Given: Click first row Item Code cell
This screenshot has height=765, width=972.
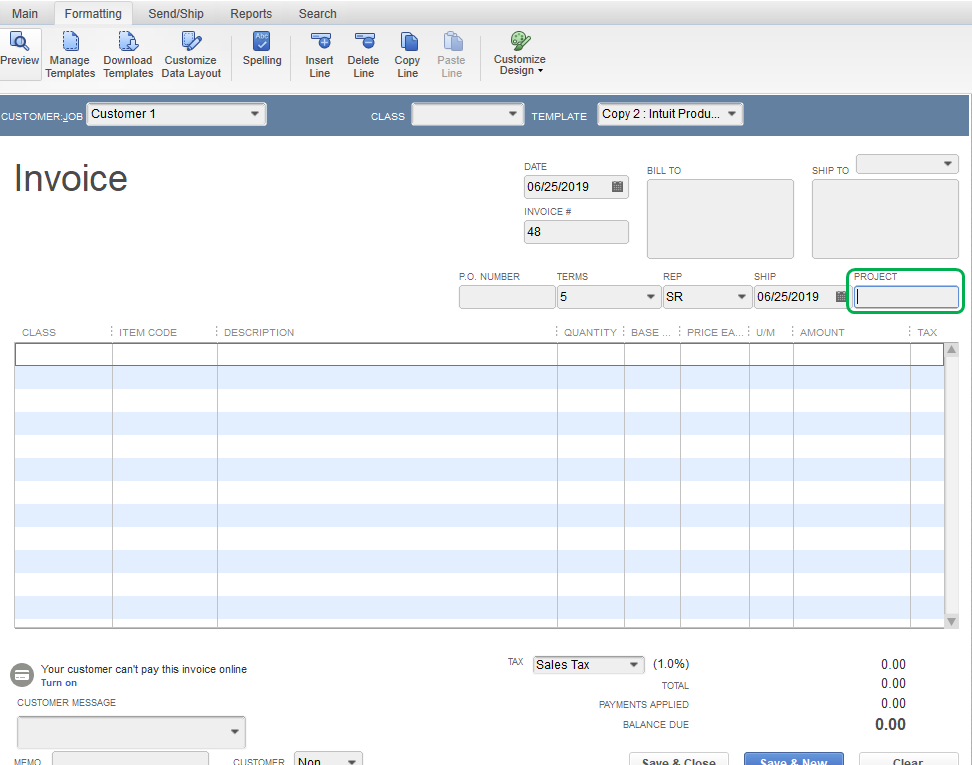Looking at the screenshot, I should [165, 355].
